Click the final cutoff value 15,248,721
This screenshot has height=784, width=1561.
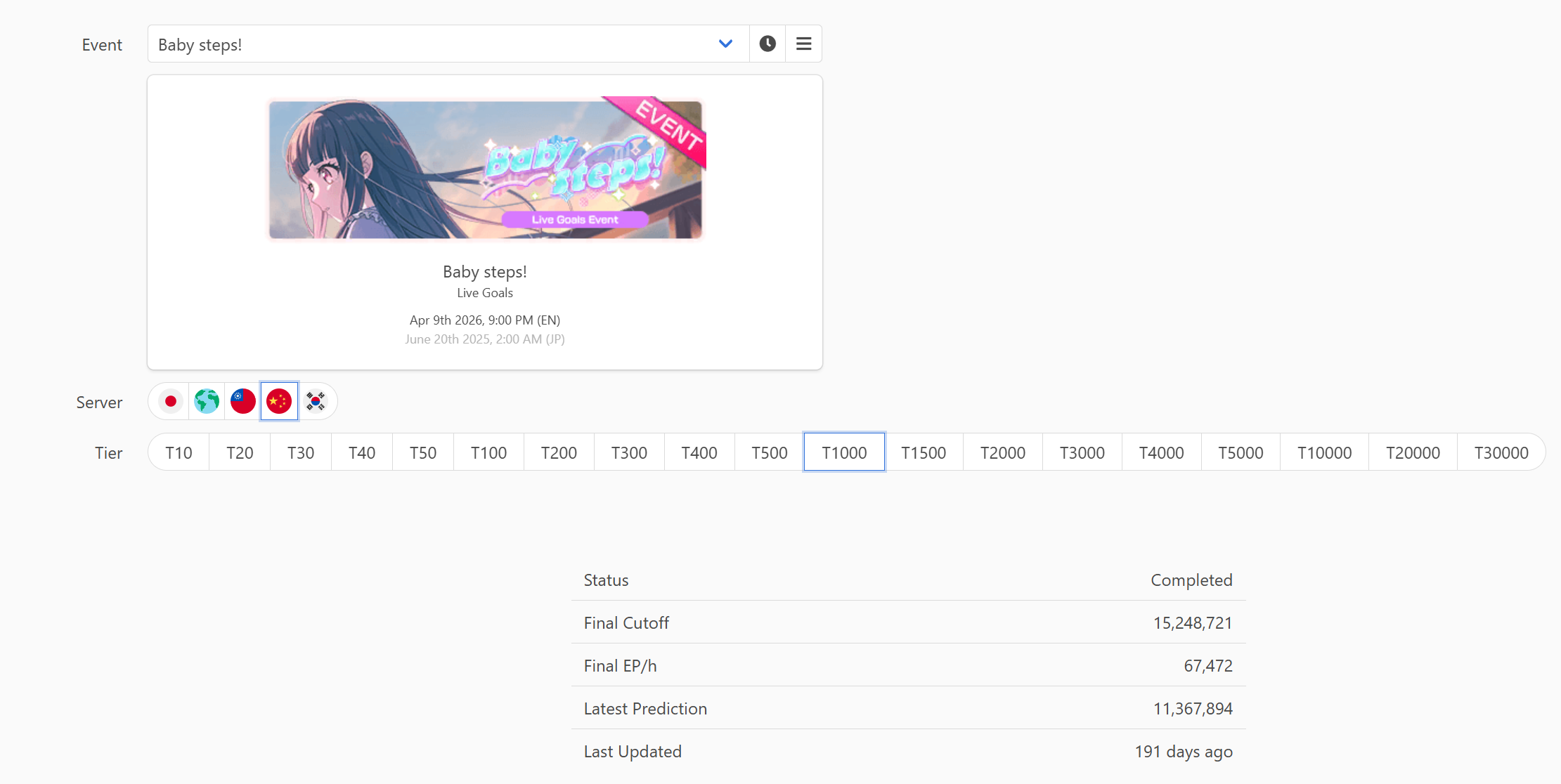tap(1193, 623)
